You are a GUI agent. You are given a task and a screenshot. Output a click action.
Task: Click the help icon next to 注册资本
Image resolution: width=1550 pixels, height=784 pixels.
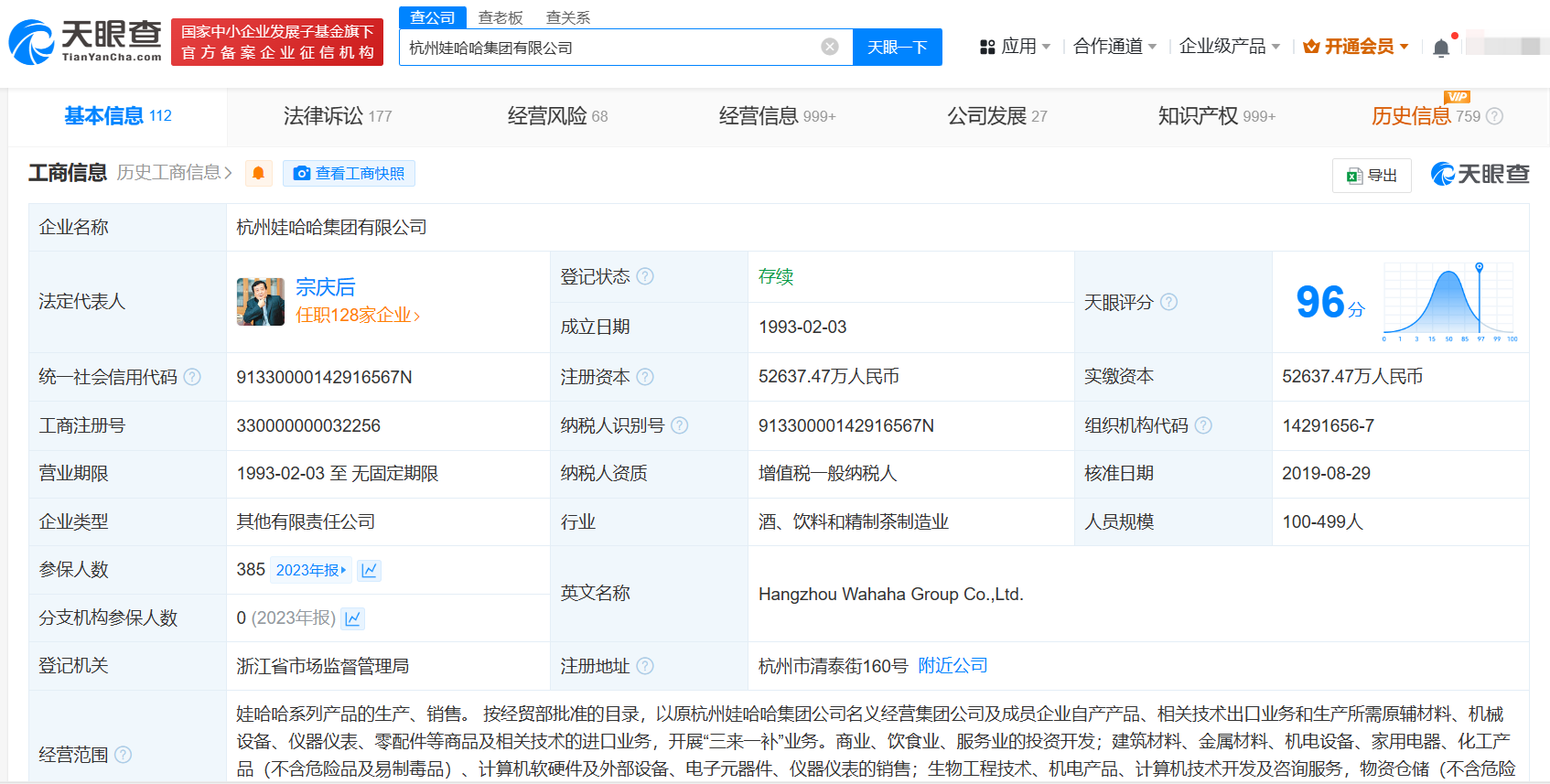(645, 377)
